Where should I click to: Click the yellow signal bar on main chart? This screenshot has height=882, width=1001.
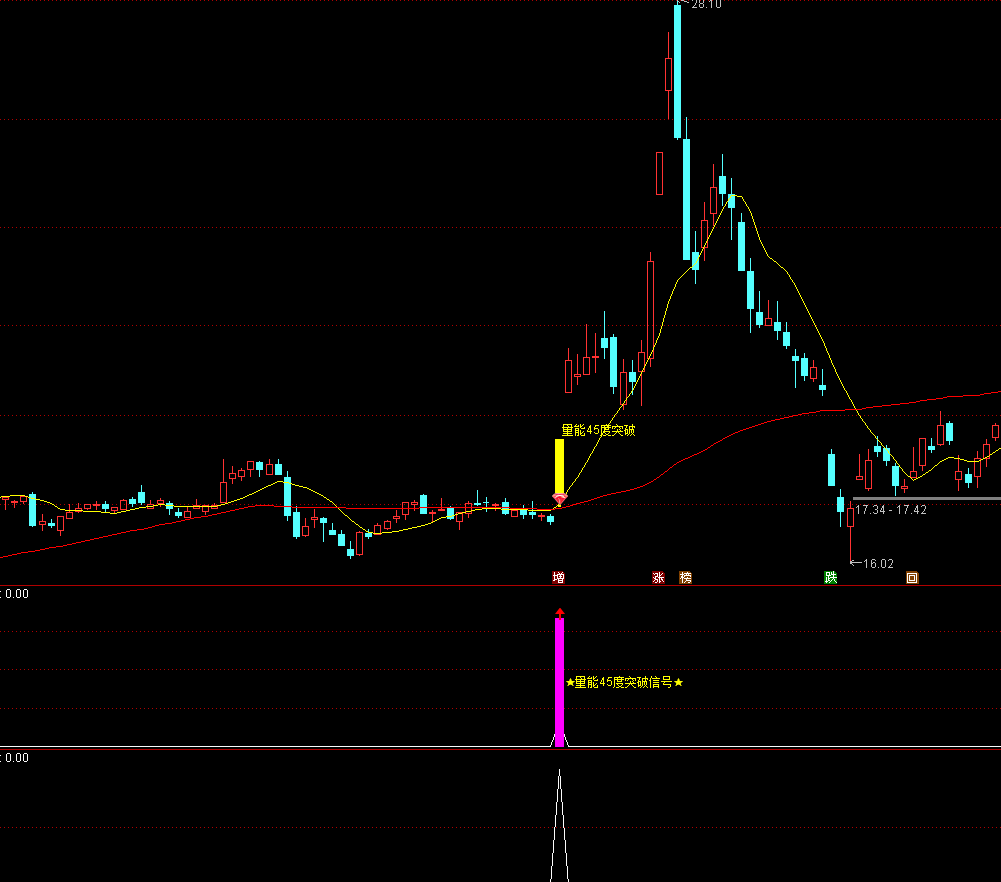coord(559,465)
